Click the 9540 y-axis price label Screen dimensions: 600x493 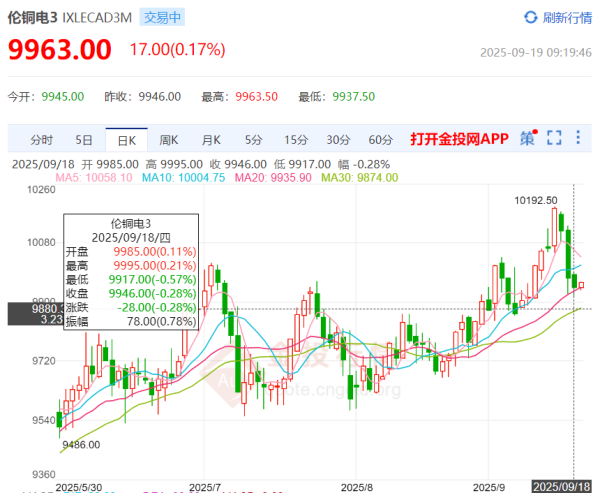pos(44,420)
